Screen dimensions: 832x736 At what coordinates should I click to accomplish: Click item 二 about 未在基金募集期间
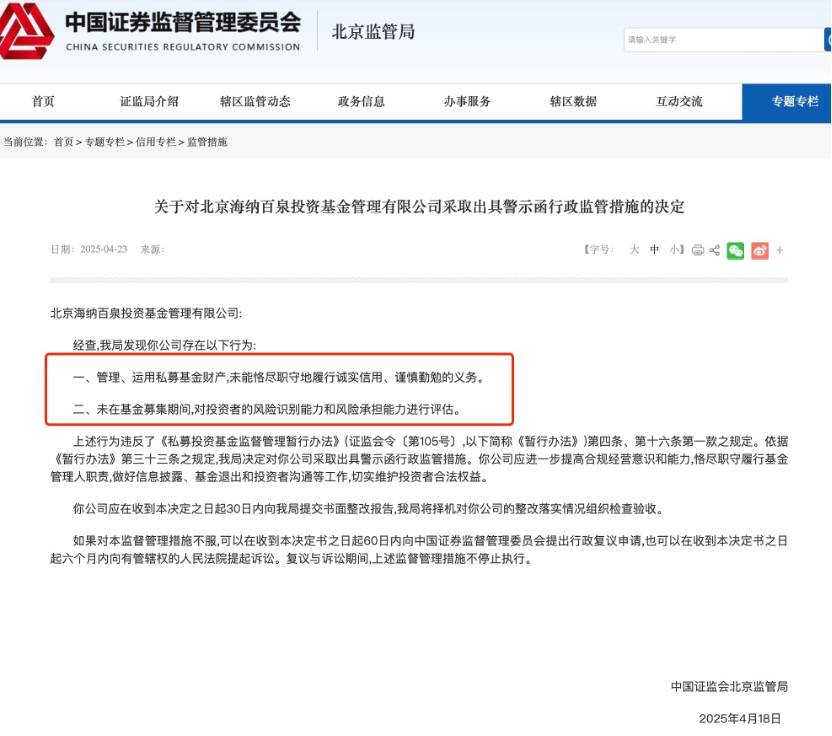pos(267,409)
